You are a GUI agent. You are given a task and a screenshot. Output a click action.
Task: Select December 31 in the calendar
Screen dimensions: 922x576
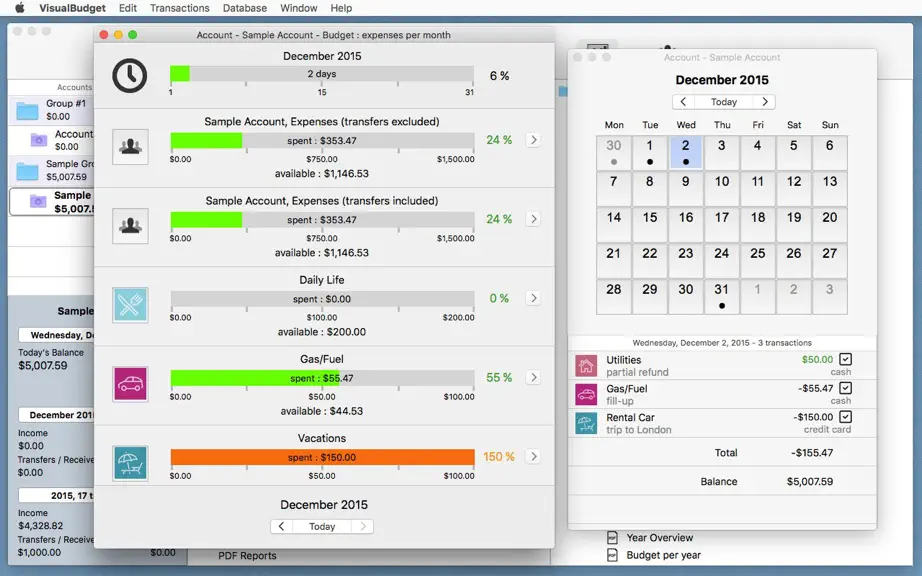(x=721, y=296)
